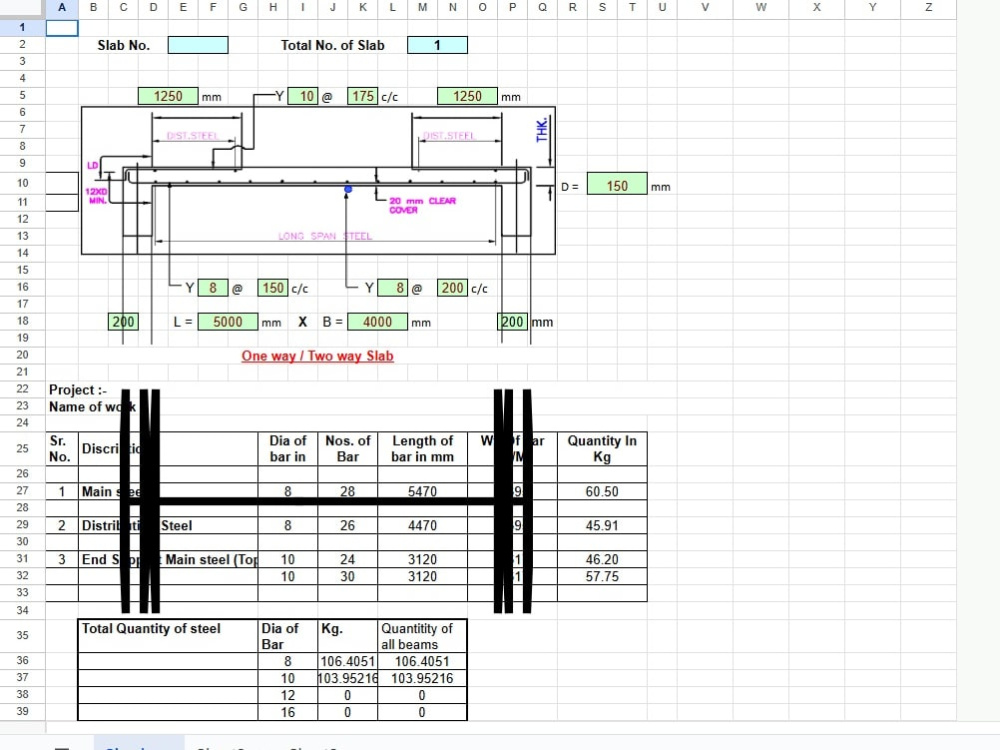Select the 175 c/c spacing cell
Viewport: 1000px width, 750px height.
pos(363,96)
